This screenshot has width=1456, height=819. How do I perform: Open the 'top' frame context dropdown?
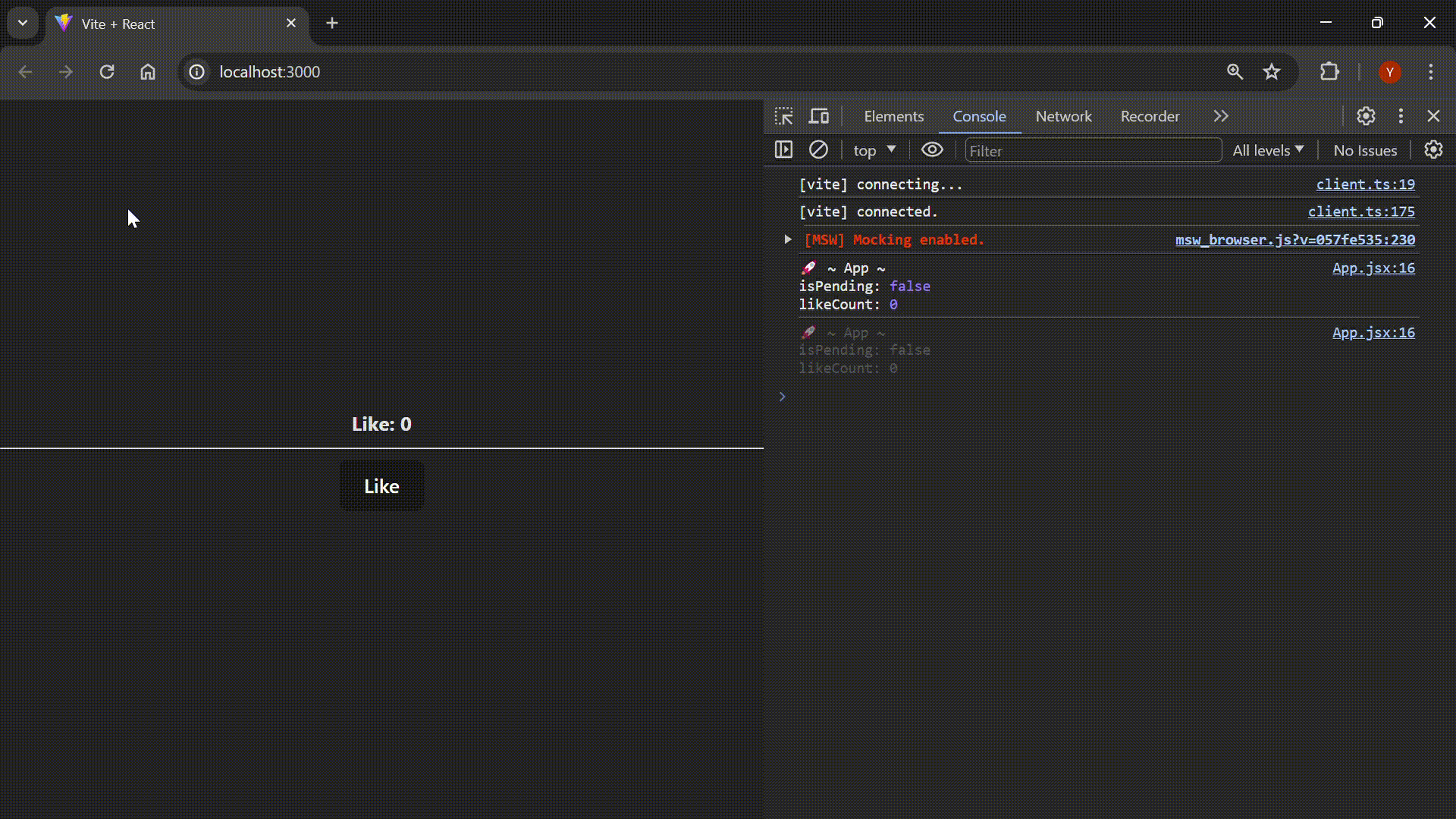coord(873,149)
